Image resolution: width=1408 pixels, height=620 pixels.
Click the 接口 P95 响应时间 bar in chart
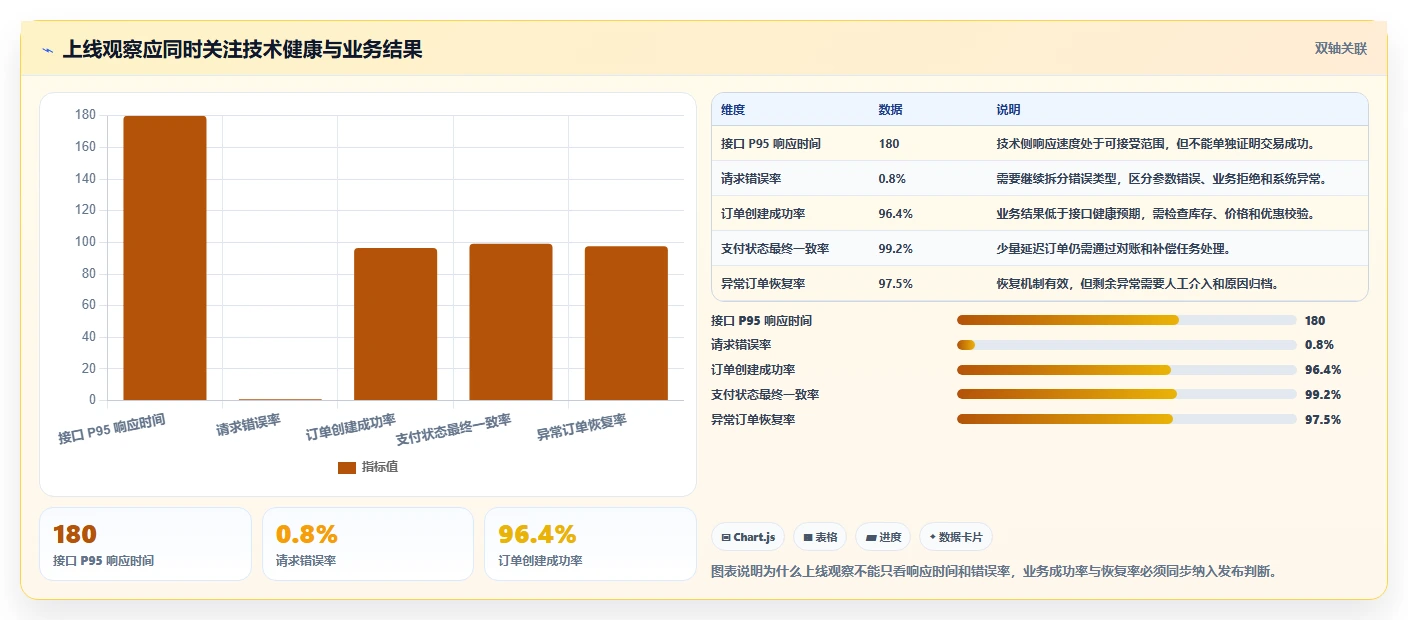click(165, 258)
